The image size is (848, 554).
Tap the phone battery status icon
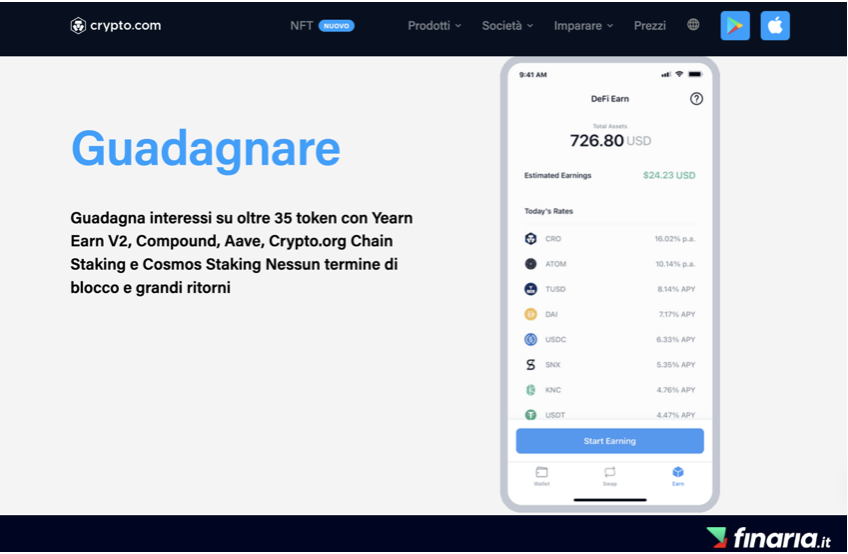click(695, 74)
